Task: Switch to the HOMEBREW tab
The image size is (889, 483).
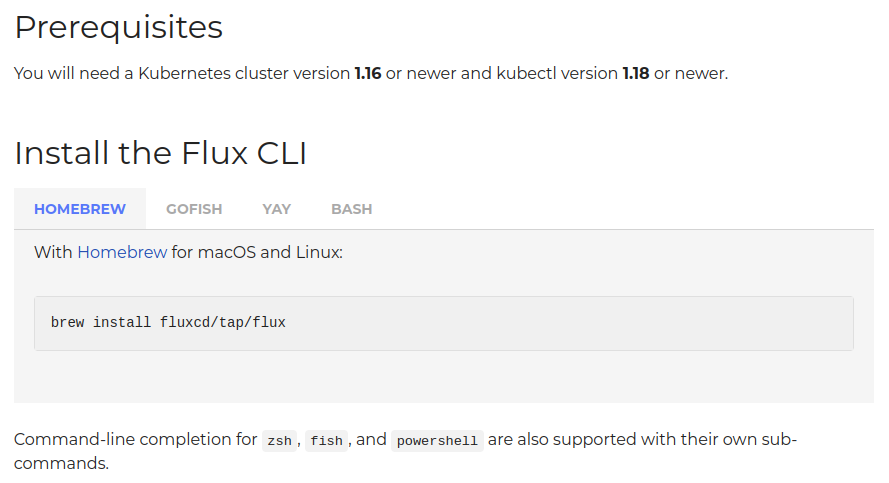Action: click(80, 209)
